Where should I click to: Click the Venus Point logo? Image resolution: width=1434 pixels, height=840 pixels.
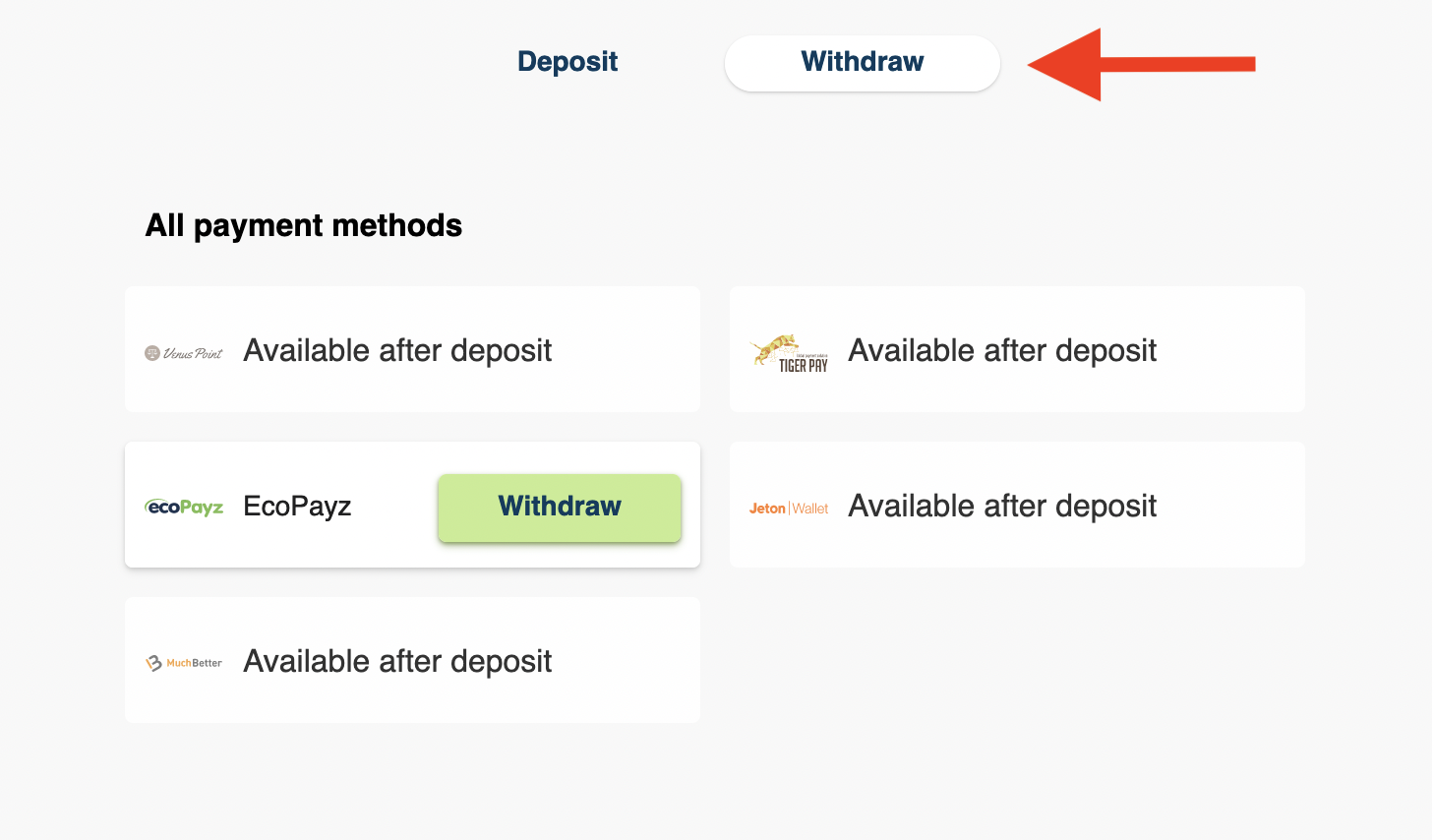coord(184,353)
